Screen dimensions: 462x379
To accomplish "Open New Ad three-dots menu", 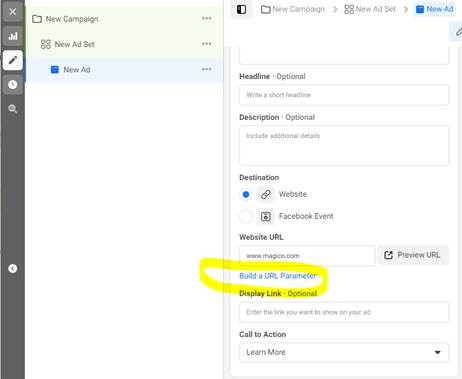I will tap(207, 69).
